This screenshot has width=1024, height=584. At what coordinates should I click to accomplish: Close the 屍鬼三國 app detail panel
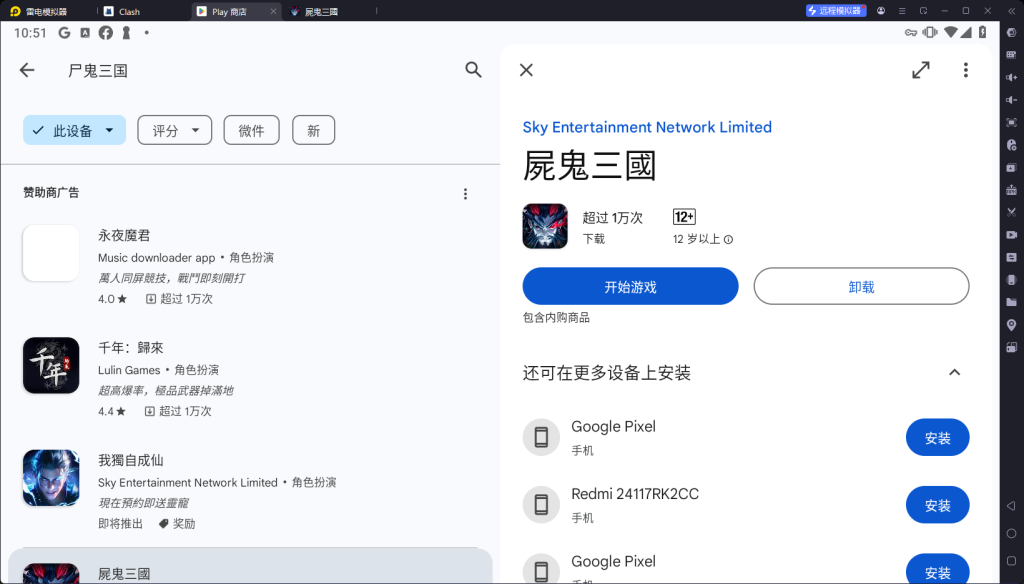point(526,70)
